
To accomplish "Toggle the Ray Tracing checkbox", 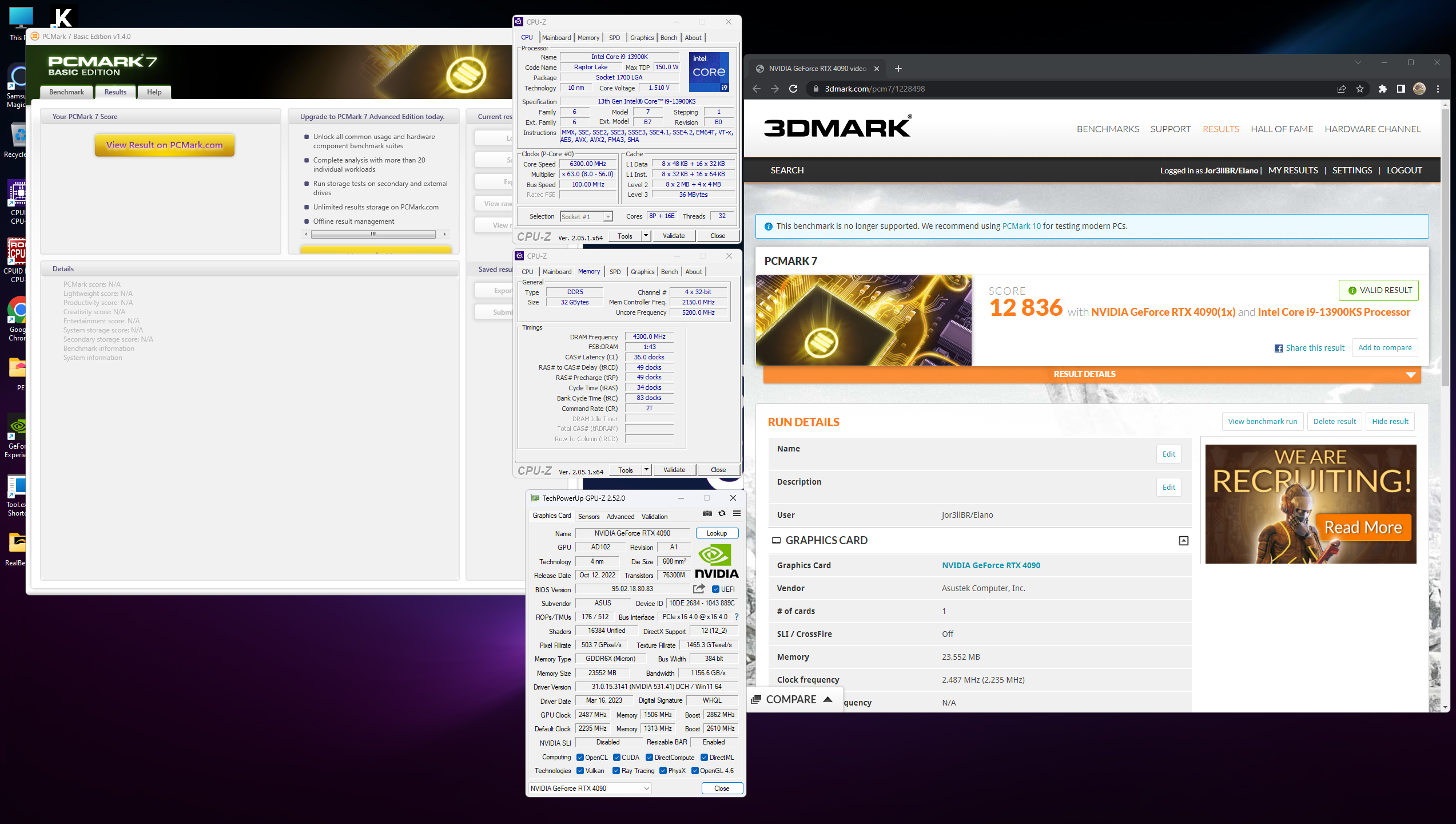I will point(616,771).
